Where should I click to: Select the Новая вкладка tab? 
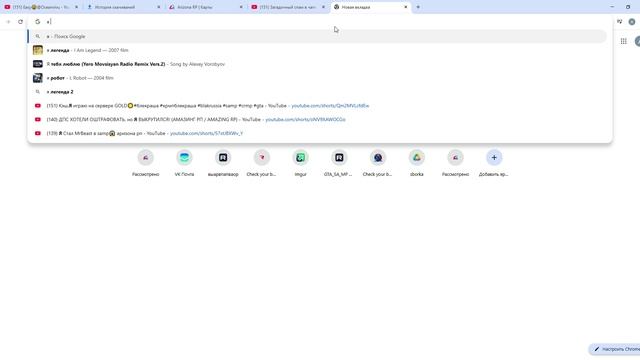(371, 7)
